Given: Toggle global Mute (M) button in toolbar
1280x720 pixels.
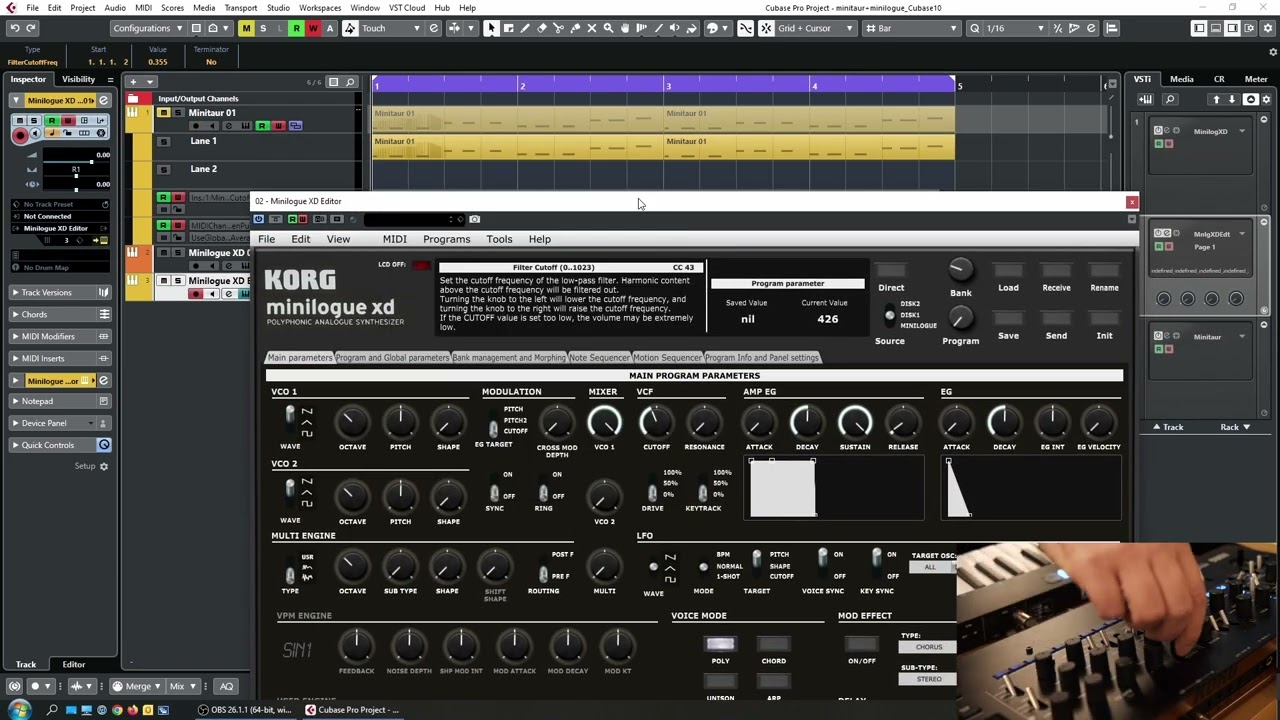Looking at the screenshot, I should coord(246,28).
